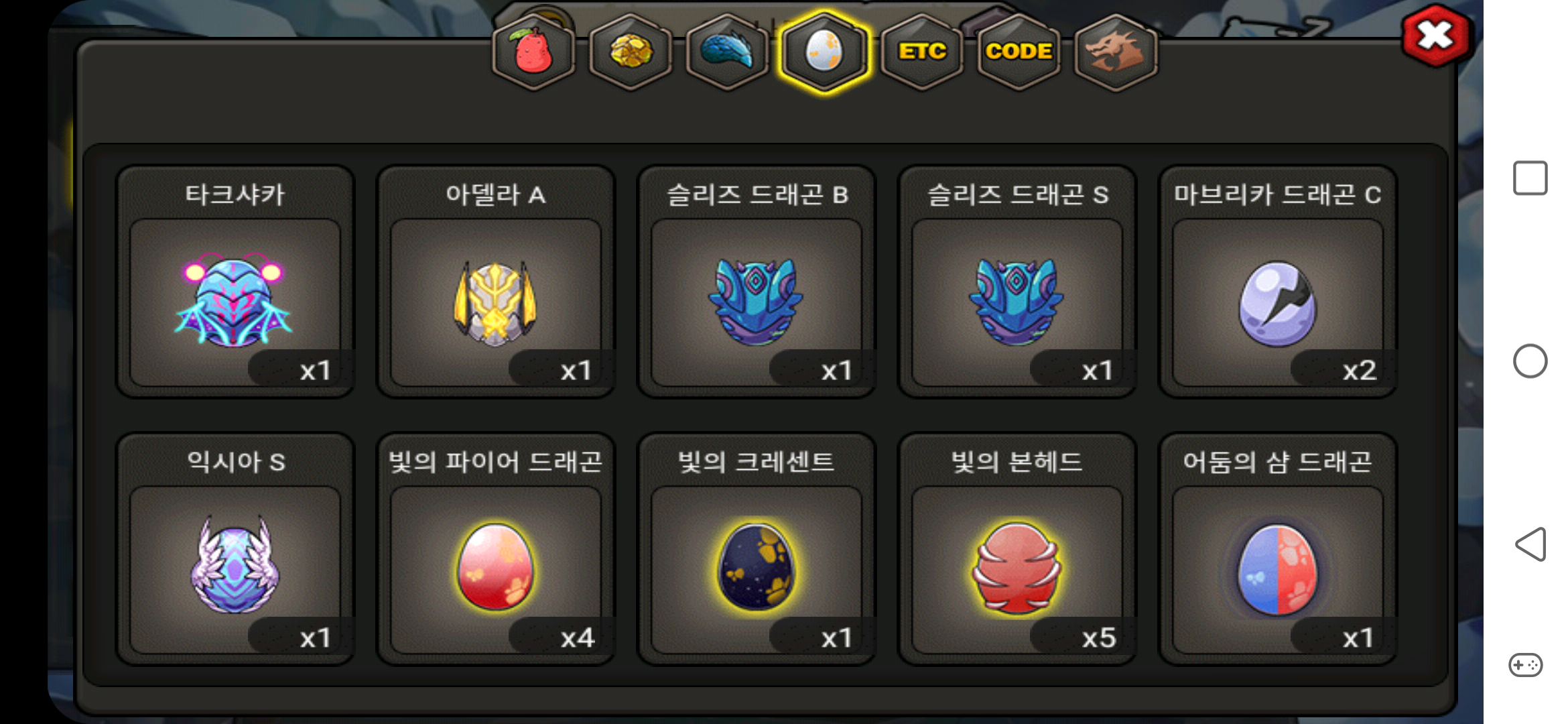Select the 타크샤카 egg item
The width and height of the screenshot is (1568, 724).
[235, 282]
